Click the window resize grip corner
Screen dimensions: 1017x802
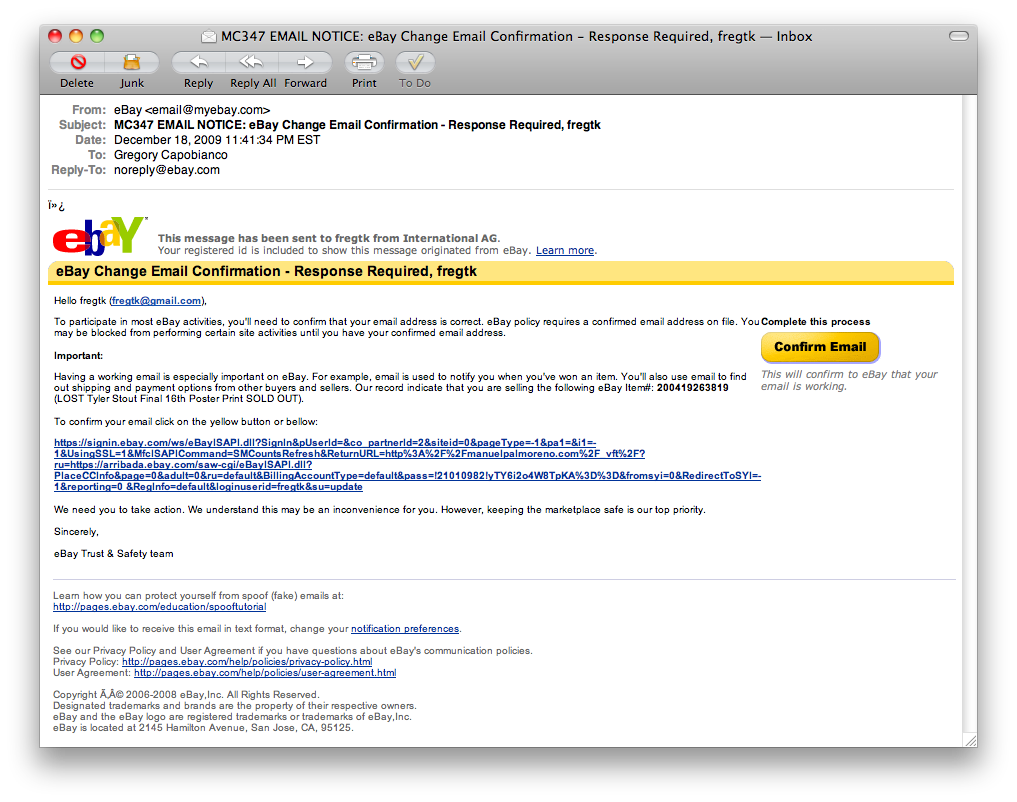tap(970, 740)
